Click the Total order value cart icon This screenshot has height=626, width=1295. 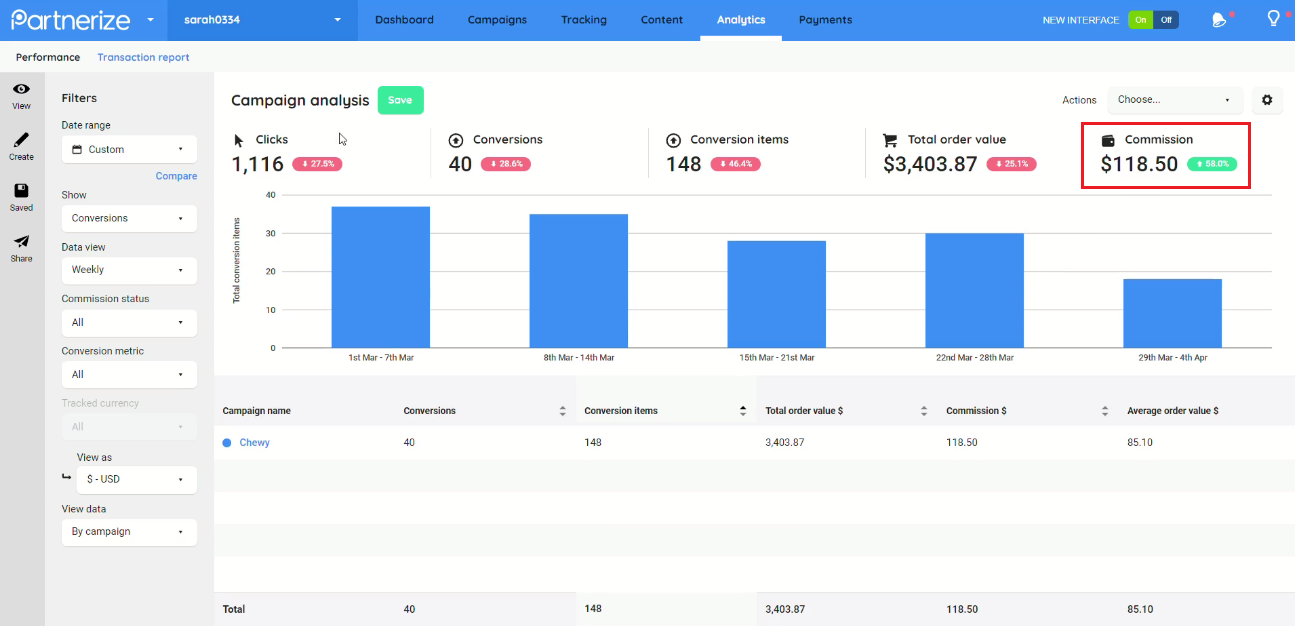[x=890, y=140]
